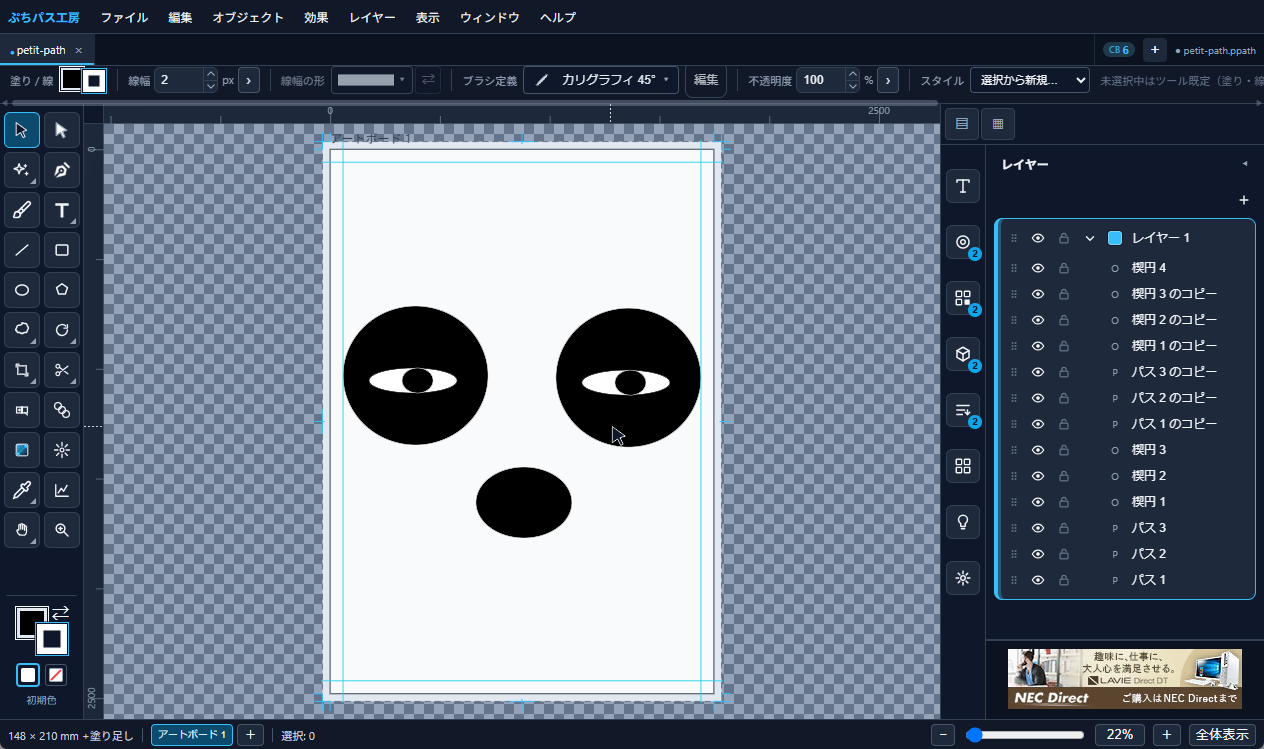Select the Direct Selection arrow tool
Image resolution: width=1264 pixels, height=749 pixels.
pos(62,130)
